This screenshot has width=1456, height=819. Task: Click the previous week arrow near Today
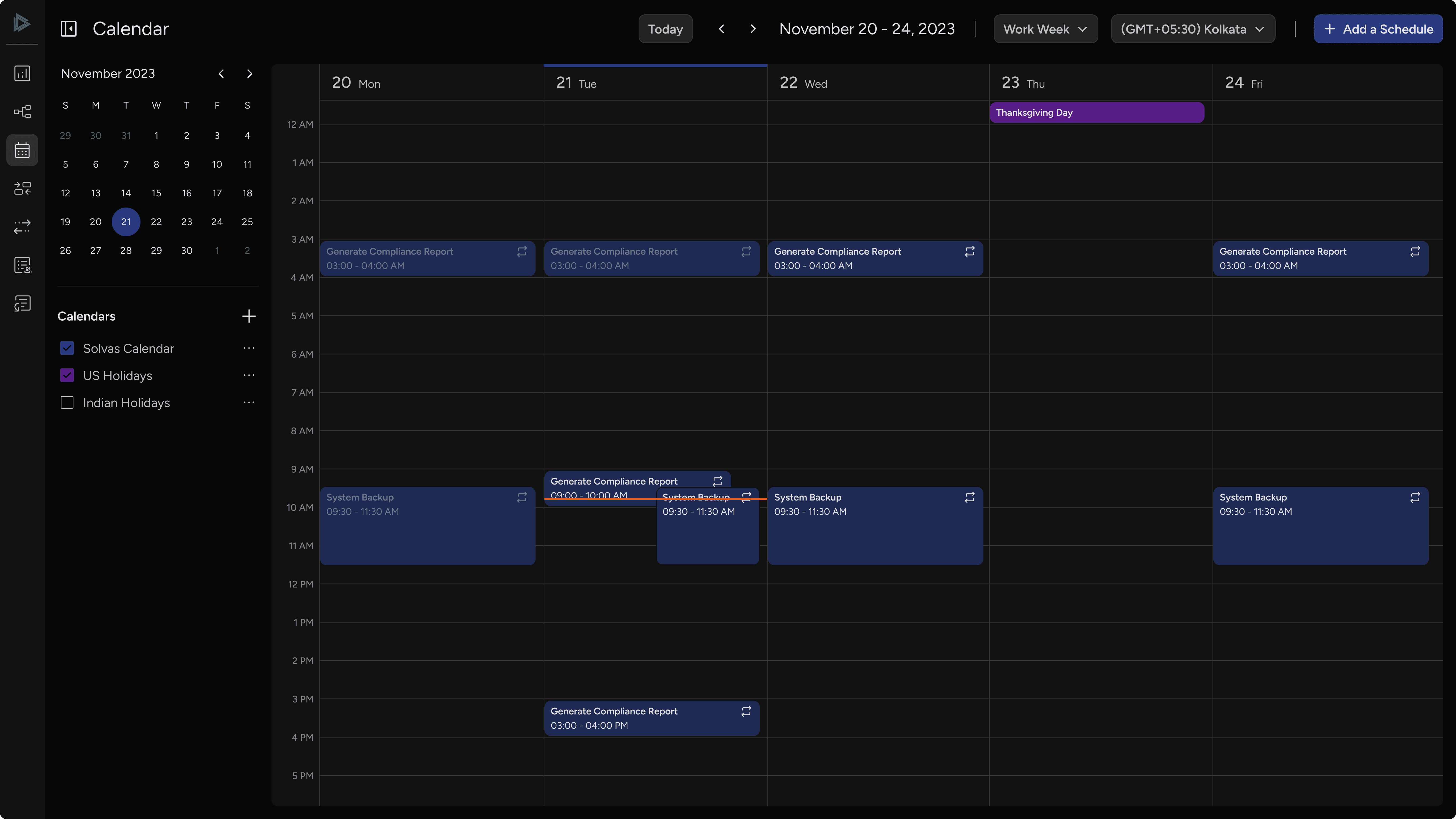[x=721, y=28]
